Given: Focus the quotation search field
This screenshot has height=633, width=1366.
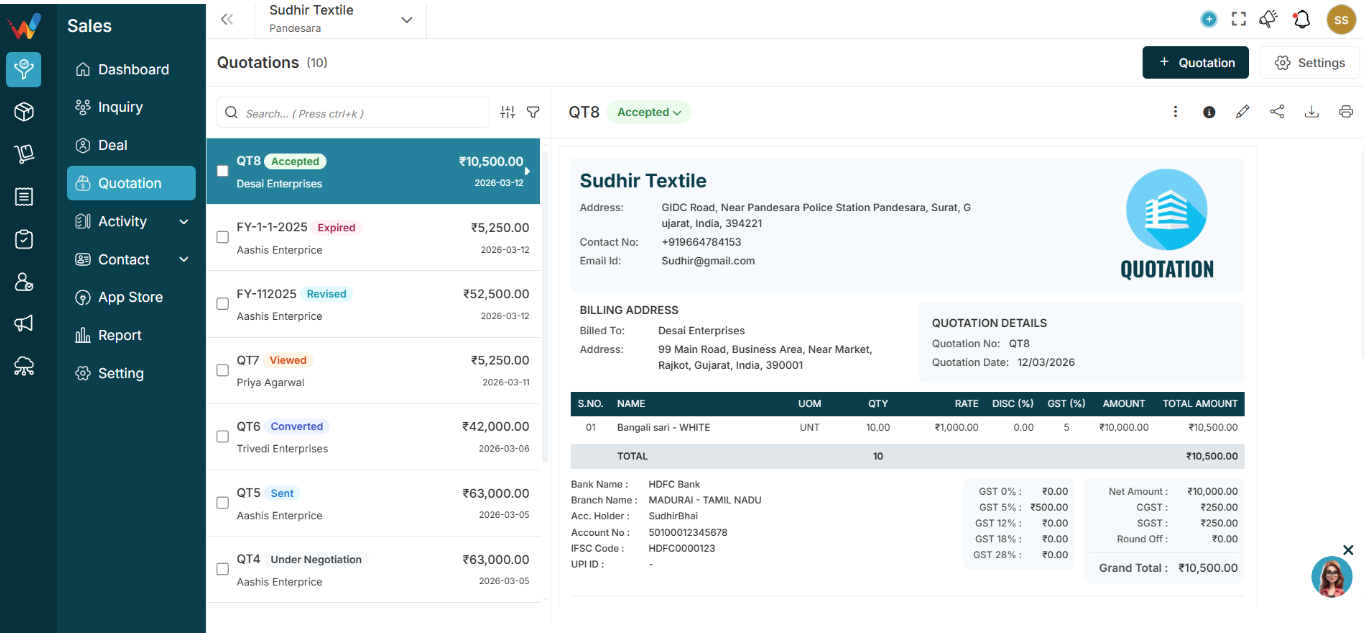Looking at the screenshot, I should 353,113.
